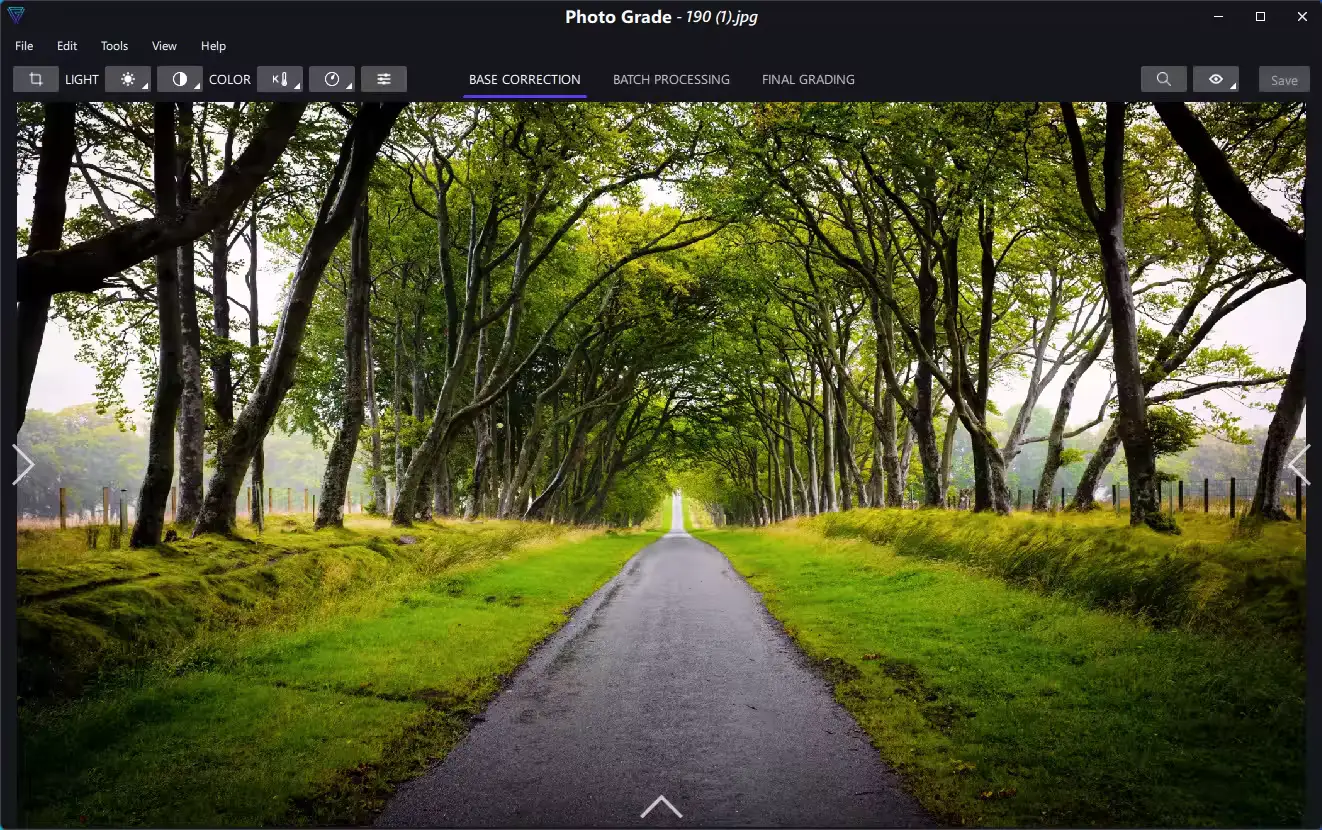Open the Brightness adjustment tool
This screenshot has width=1322, height=830.
click(x=127, y=78)
